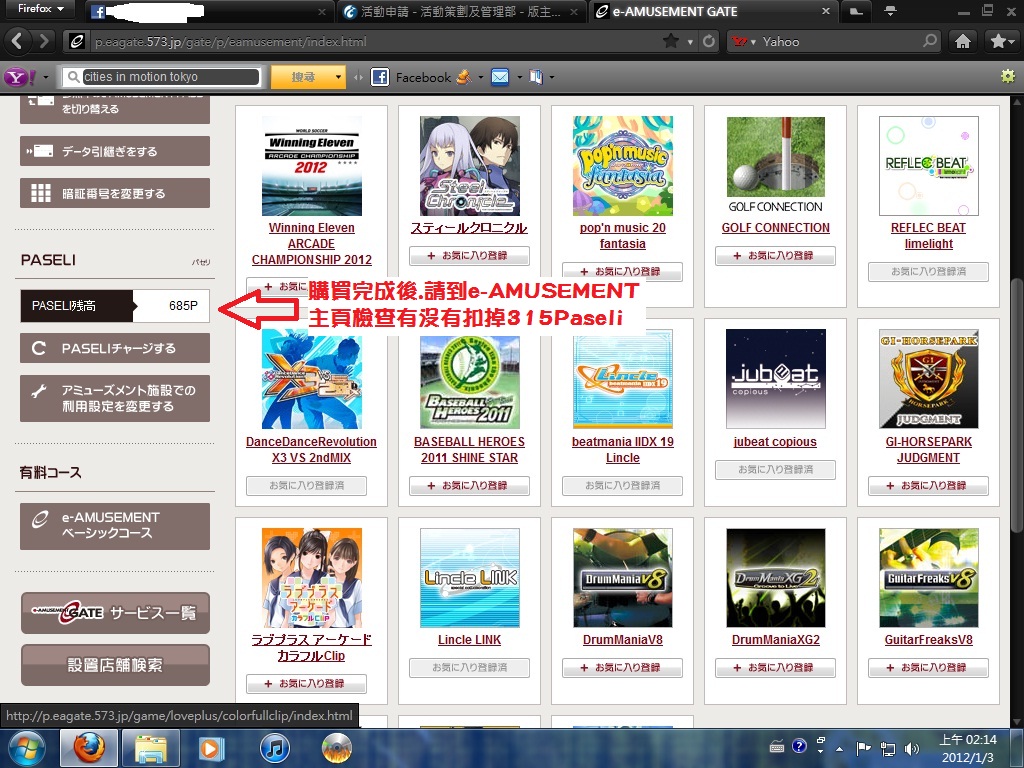The width and height of the screenshot is (1024, 768).
Task: Add GuitarFreaksV8 to favorites
Action: click(x=928, y=667)
